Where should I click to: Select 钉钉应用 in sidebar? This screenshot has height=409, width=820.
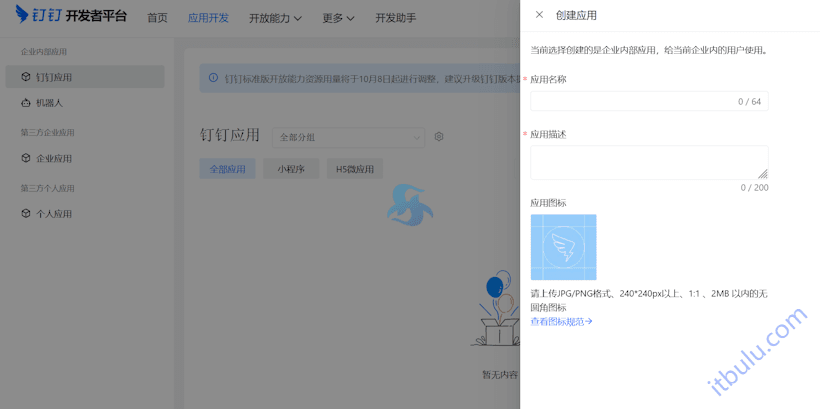coord(85,77)
